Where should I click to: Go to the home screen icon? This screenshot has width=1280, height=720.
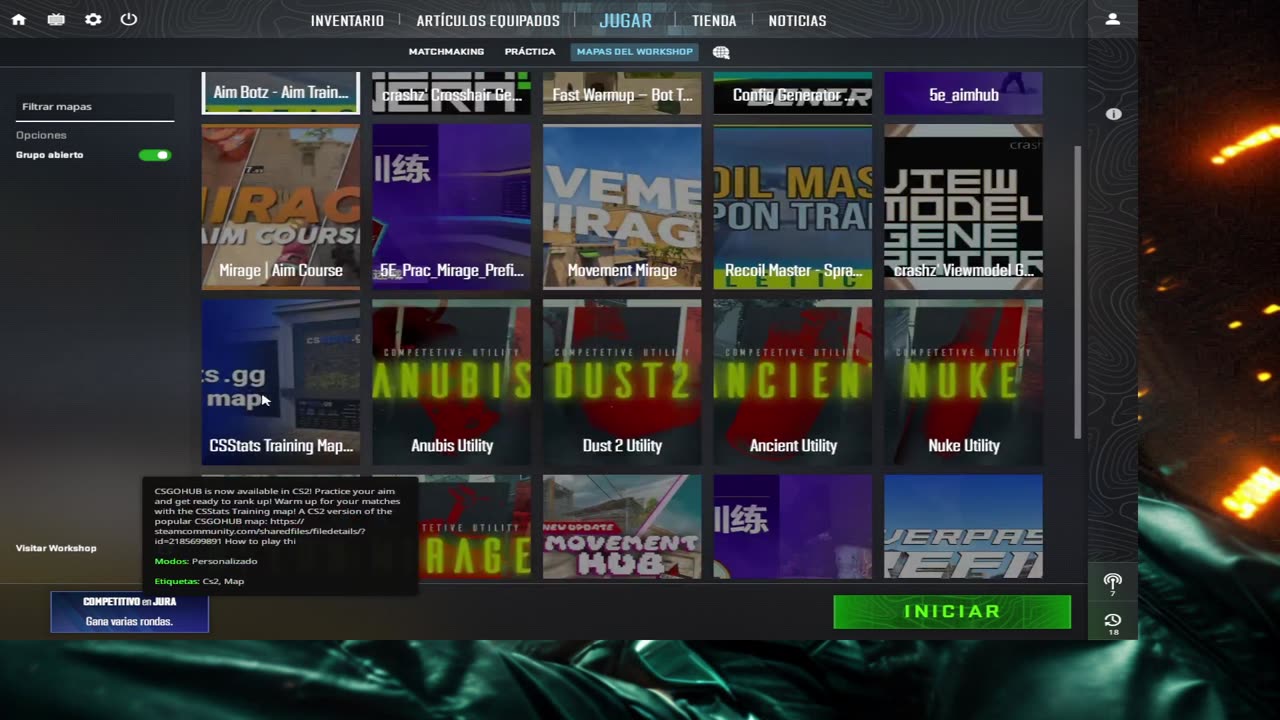[18, 19]
